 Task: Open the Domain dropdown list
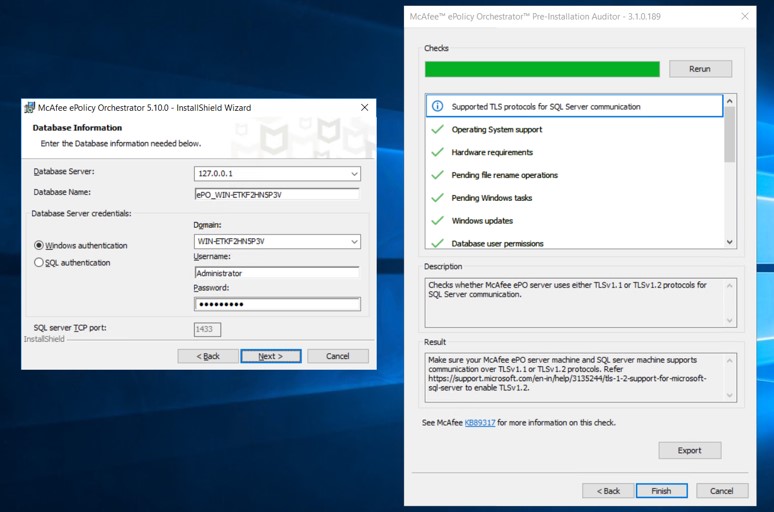[354, 241]
